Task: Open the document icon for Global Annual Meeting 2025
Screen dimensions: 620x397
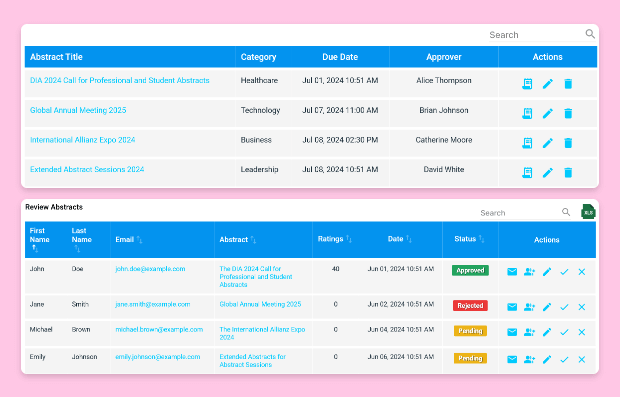Action: 527,113
